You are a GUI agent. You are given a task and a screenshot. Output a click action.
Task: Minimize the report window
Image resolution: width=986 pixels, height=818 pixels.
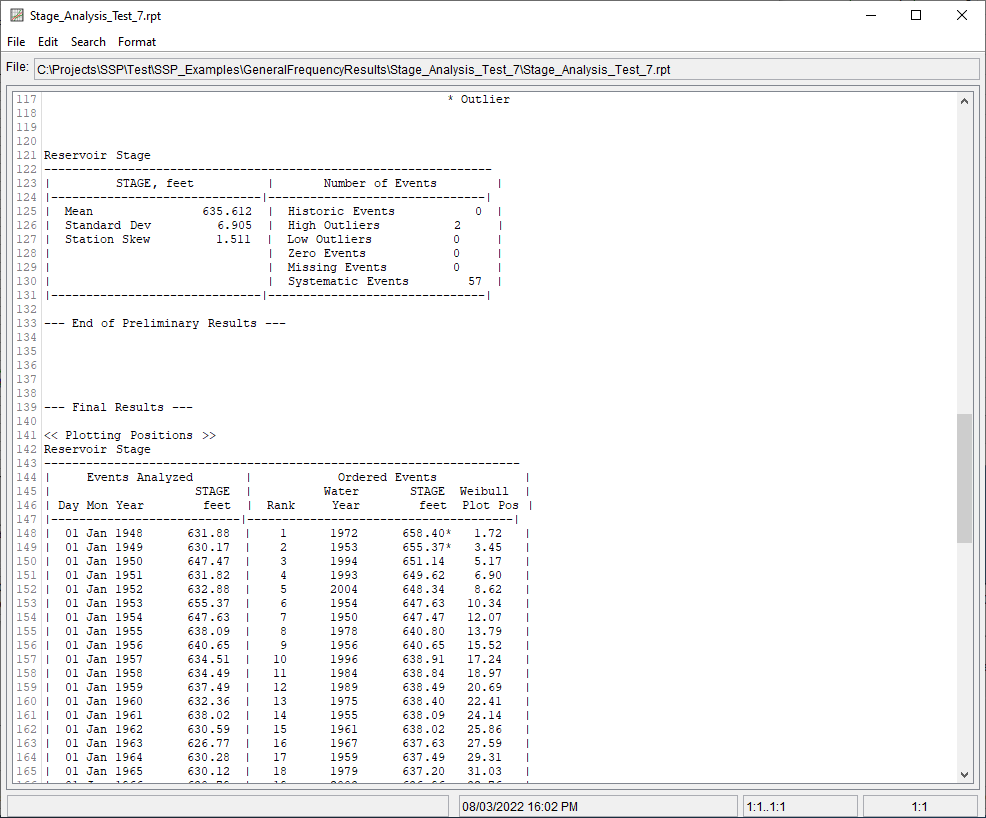[871, 15]
